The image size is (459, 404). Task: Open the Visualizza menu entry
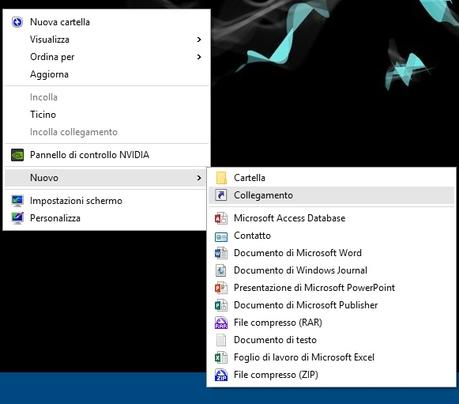[107, 40]
